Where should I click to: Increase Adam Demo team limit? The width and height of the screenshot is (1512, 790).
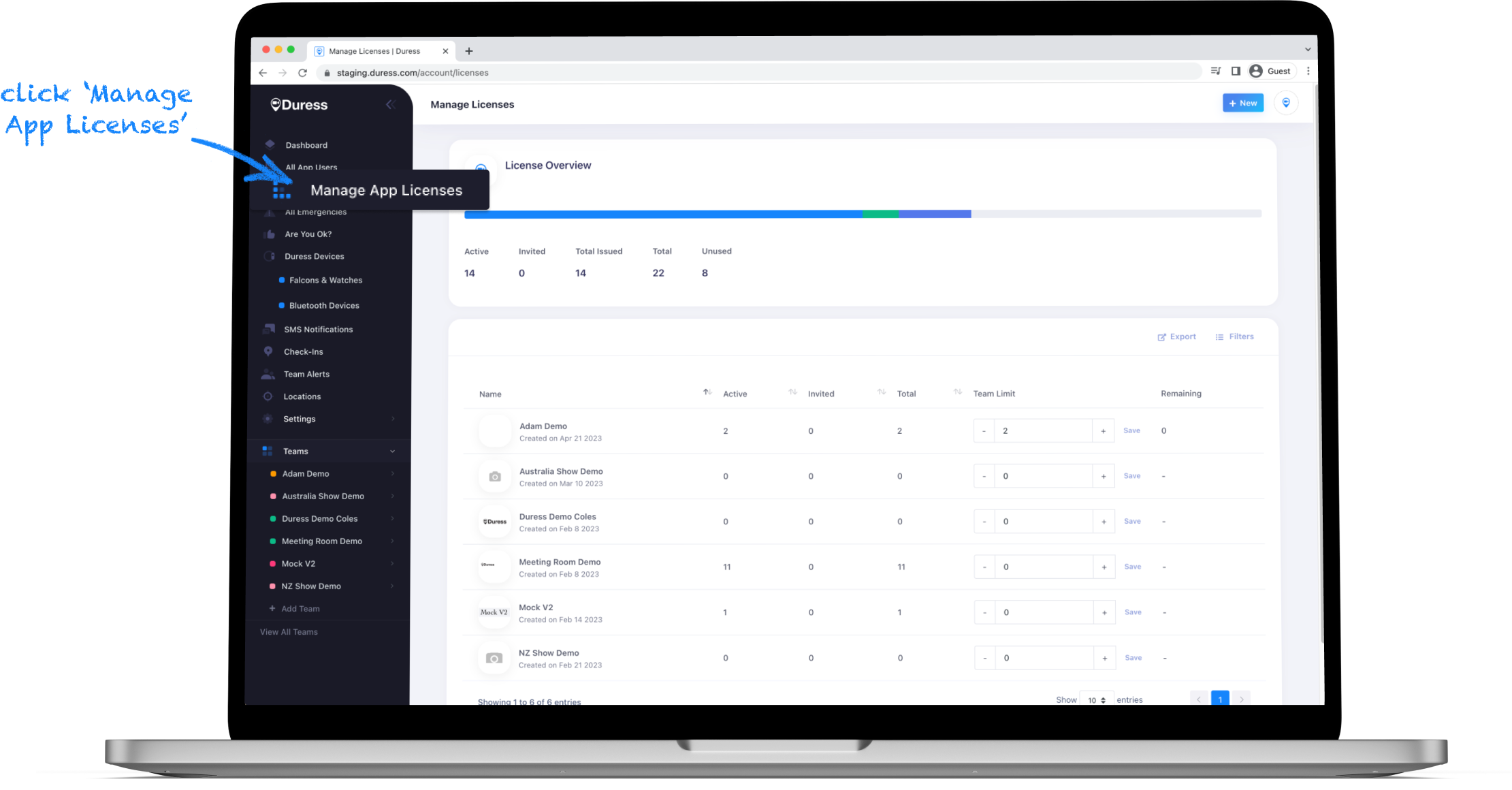coord(1104,430)
